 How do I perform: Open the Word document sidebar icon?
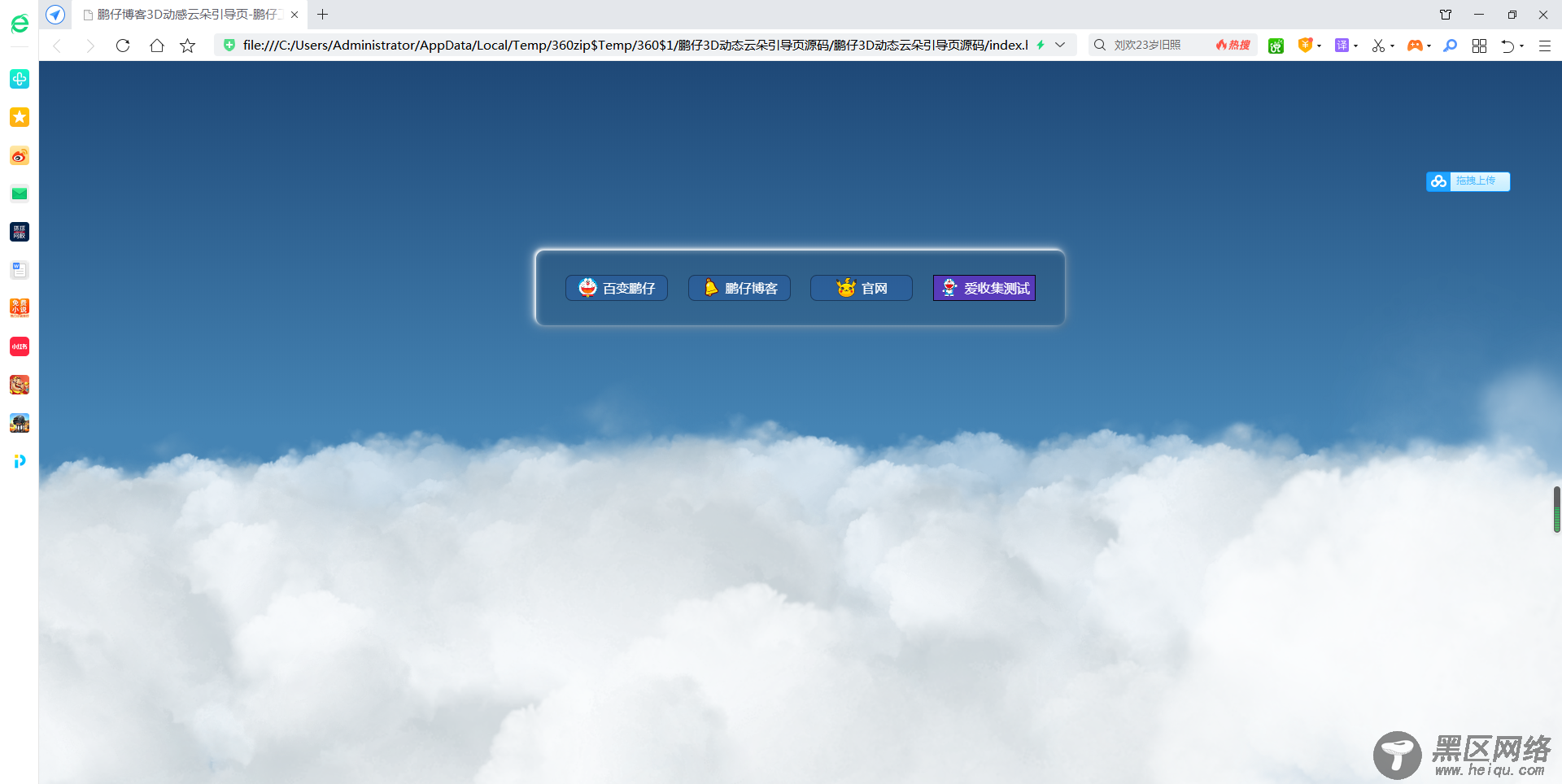20,270
